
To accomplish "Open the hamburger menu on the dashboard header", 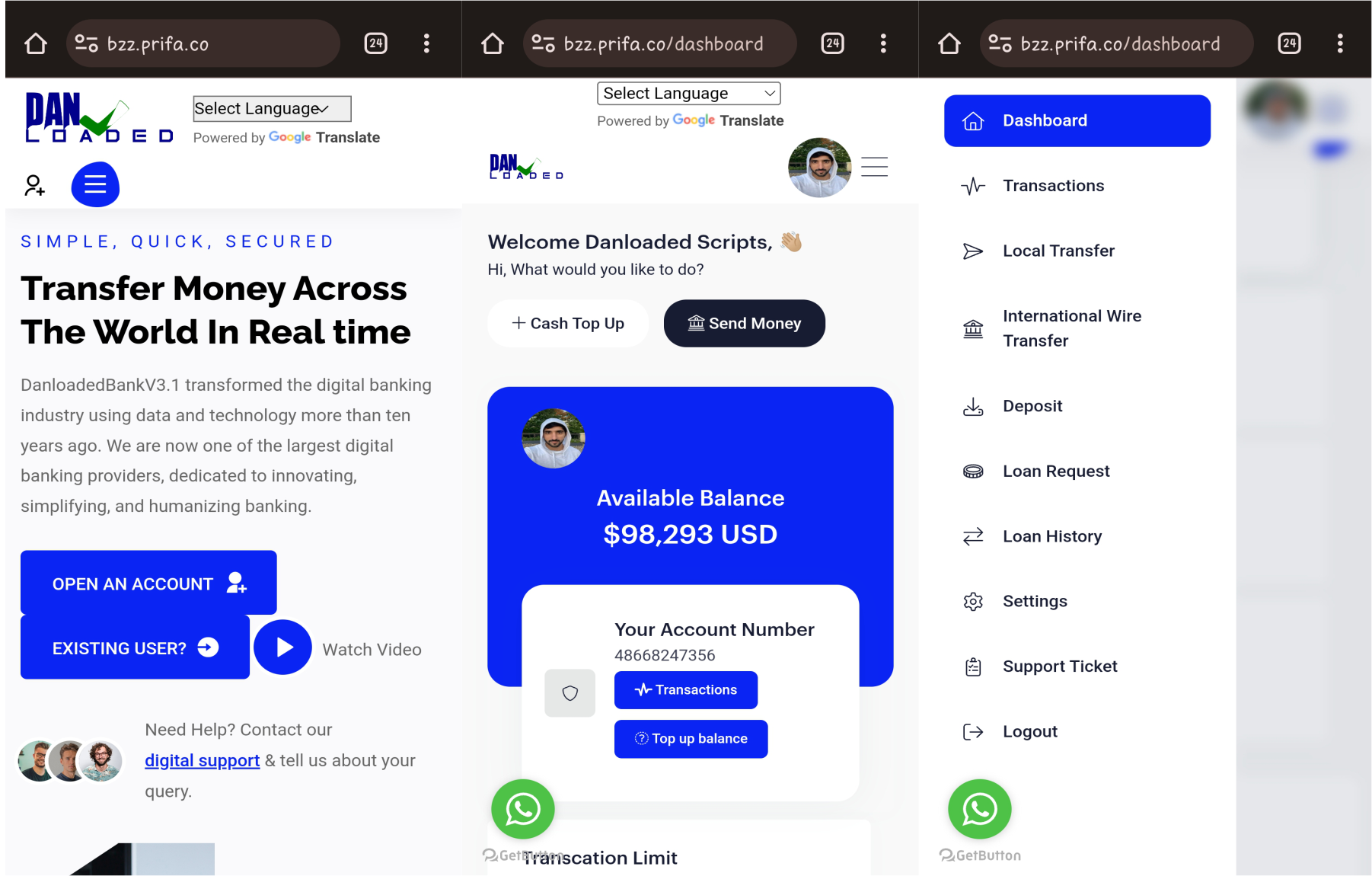I will (x=875, y=167).
